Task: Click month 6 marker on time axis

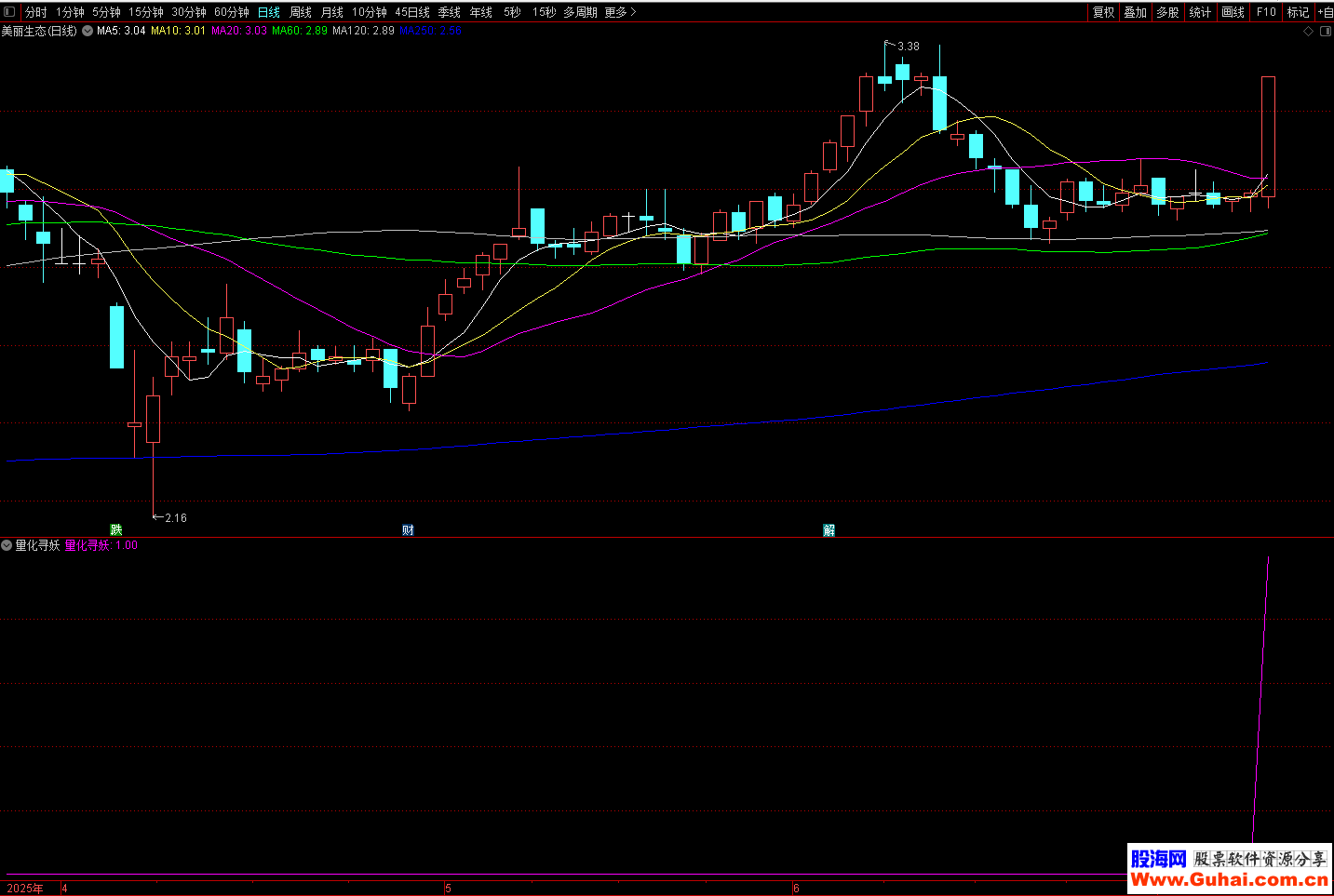Action: tap(796, 889)
